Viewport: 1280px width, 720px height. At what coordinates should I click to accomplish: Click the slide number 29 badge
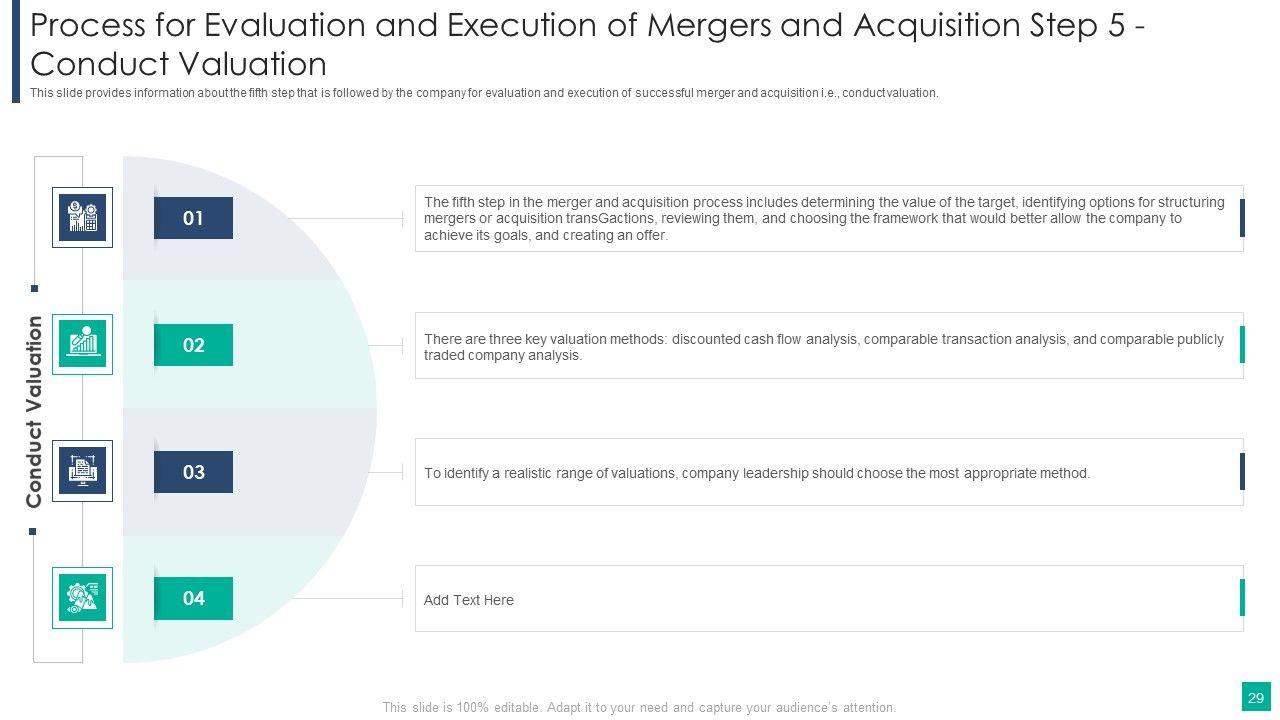coord(1256,697)
